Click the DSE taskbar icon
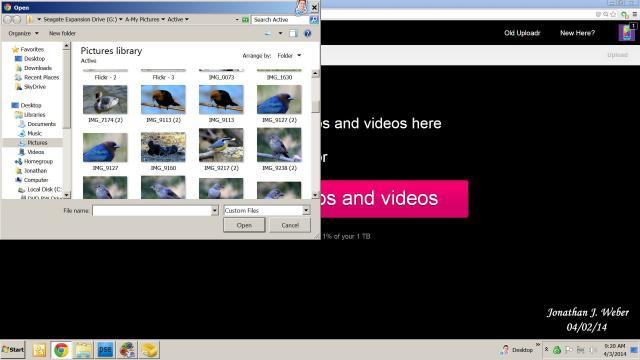Screen dimensions: 640x360 click(105, 350)
